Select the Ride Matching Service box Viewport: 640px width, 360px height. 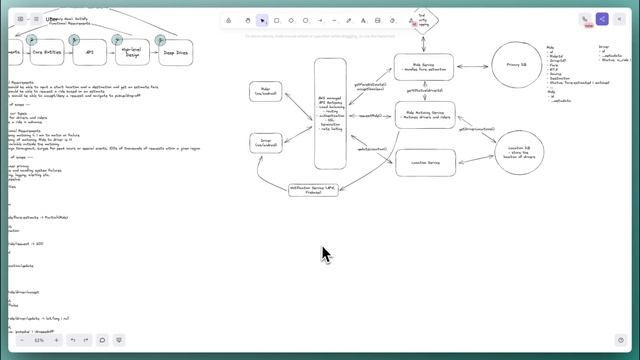coord(425,115)
